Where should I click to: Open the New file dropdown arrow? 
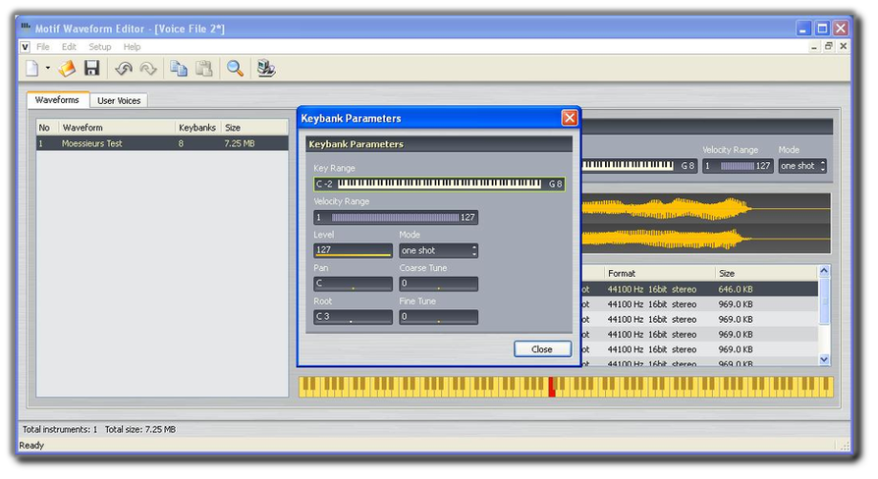click(x=48, y=68)
